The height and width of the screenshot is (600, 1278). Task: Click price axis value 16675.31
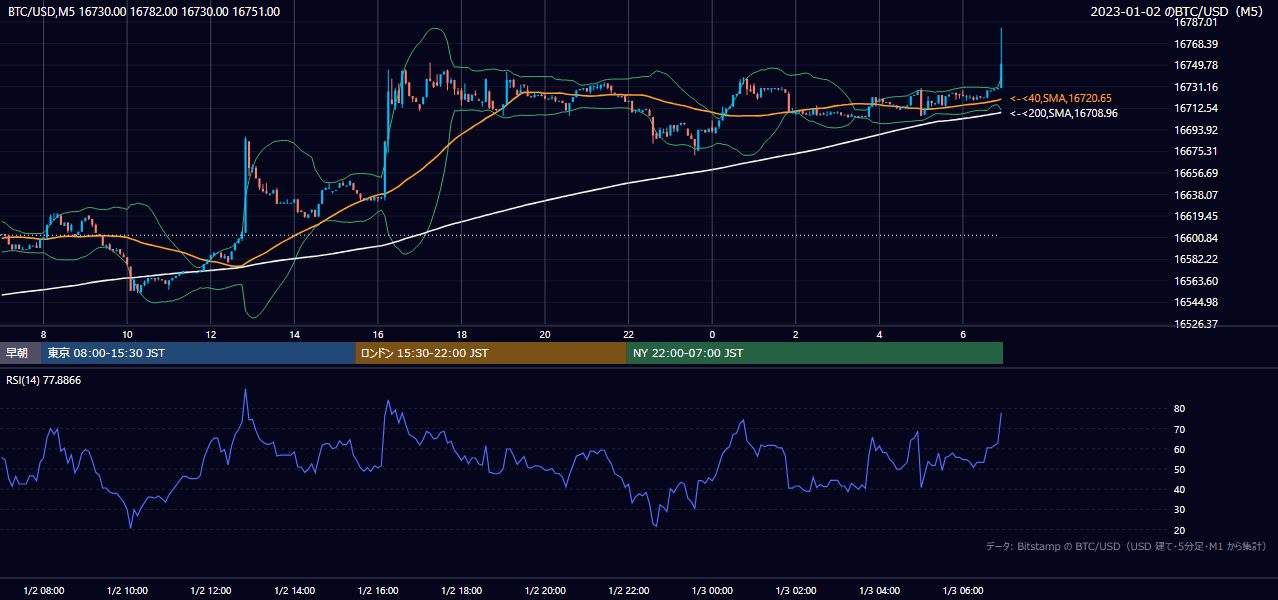point(1196,151)
